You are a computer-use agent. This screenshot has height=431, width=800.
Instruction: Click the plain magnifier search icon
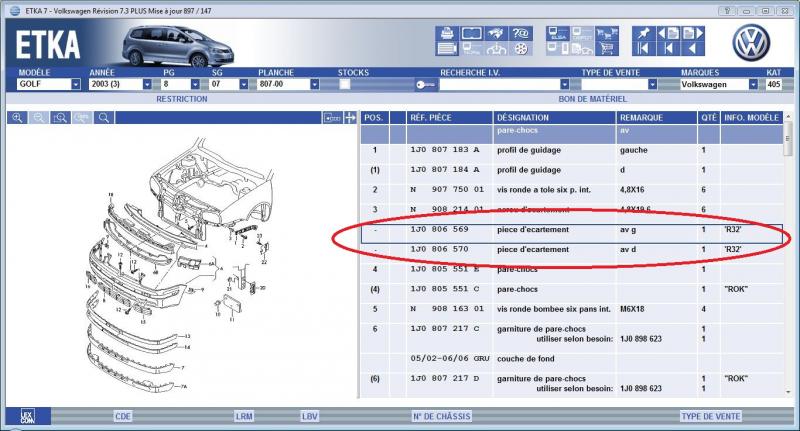[104, 118]
